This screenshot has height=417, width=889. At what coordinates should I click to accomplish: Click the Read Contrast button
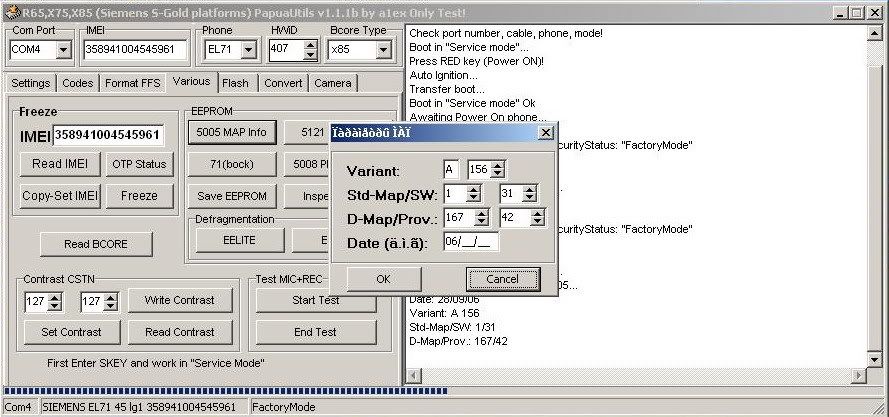click(180, 332)
